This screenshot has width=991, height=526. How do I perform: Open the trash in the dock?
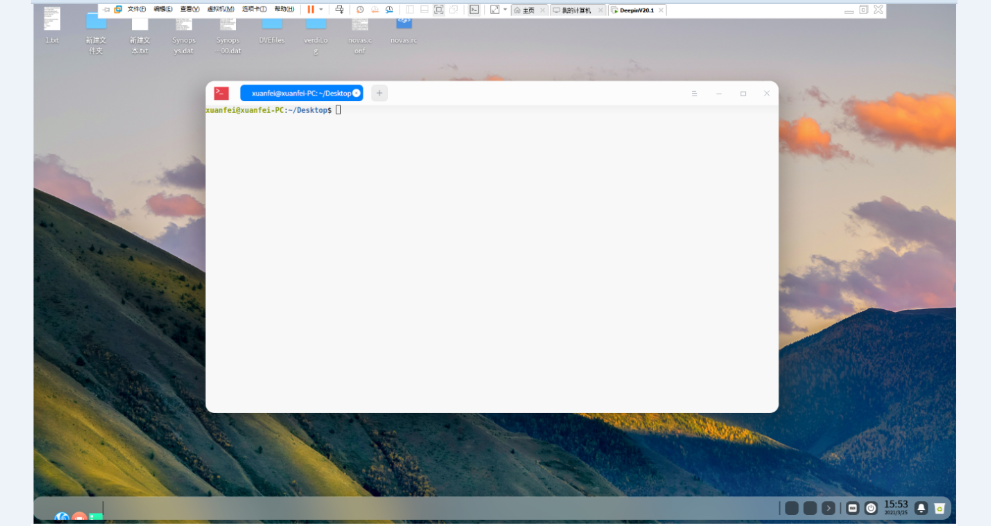(940, 508)
